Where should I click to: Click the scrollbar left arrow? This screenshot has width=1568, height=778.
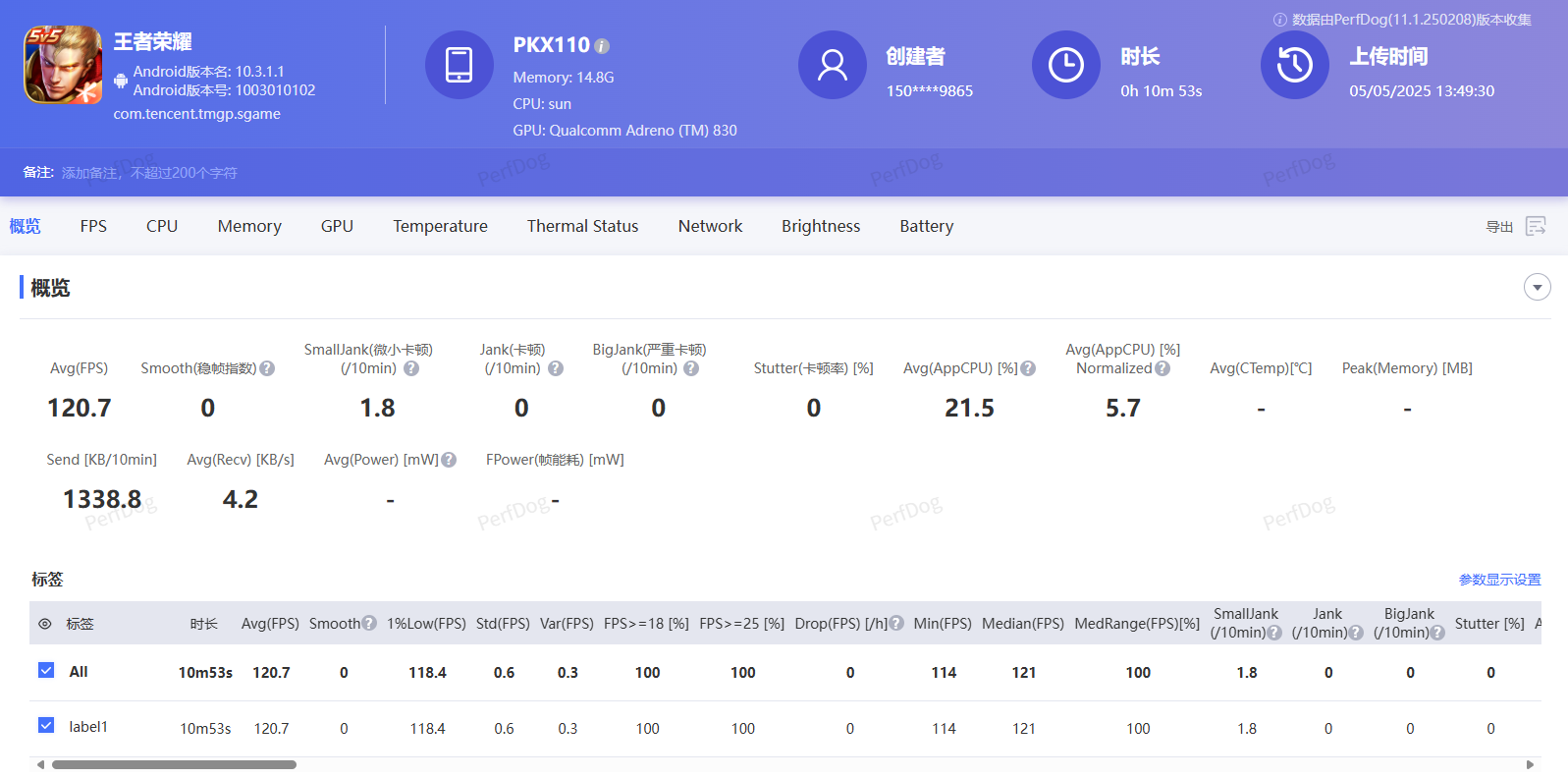point(40,764)
